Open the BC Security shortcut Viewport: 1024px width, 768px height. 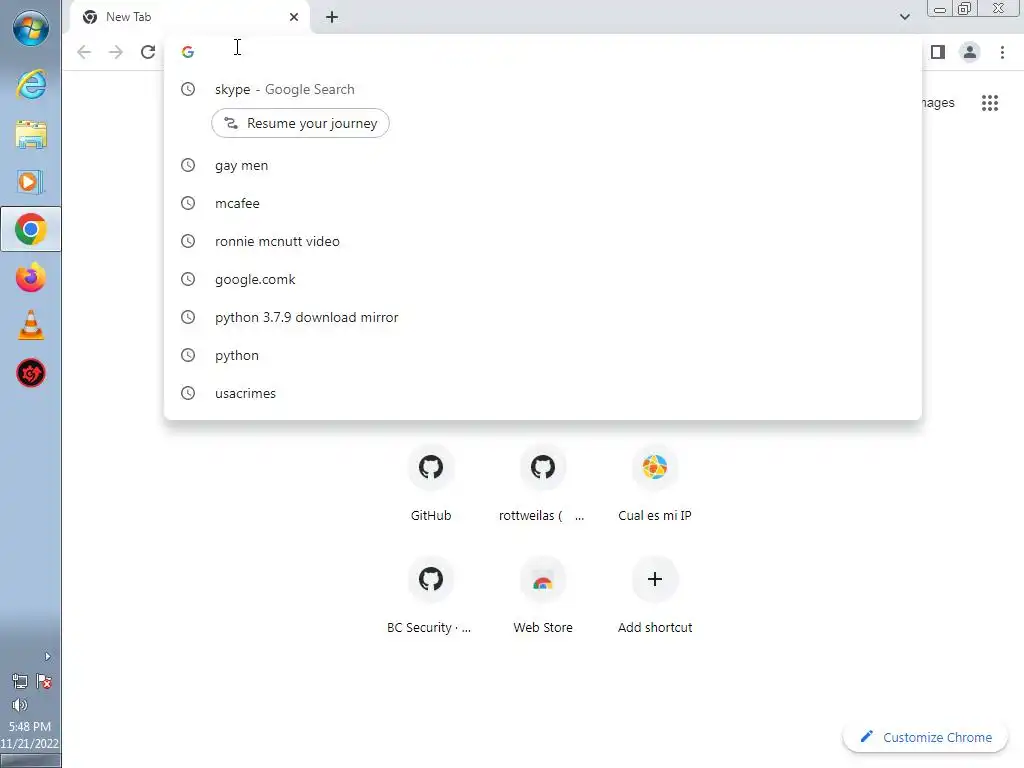431,596
